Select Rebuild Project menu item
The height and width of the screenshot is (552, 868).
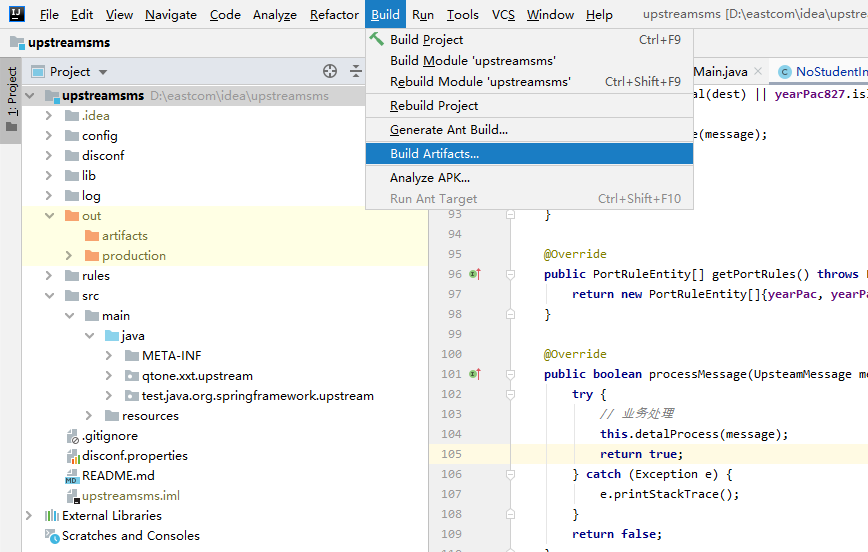(529, 106)
